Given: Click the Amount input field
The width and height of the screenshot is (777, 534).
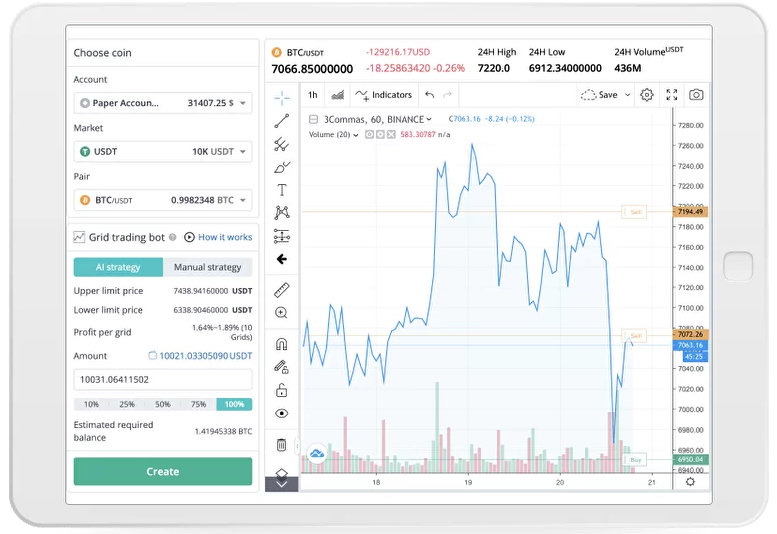Looking at the screenshot, I should pos(163,379).
